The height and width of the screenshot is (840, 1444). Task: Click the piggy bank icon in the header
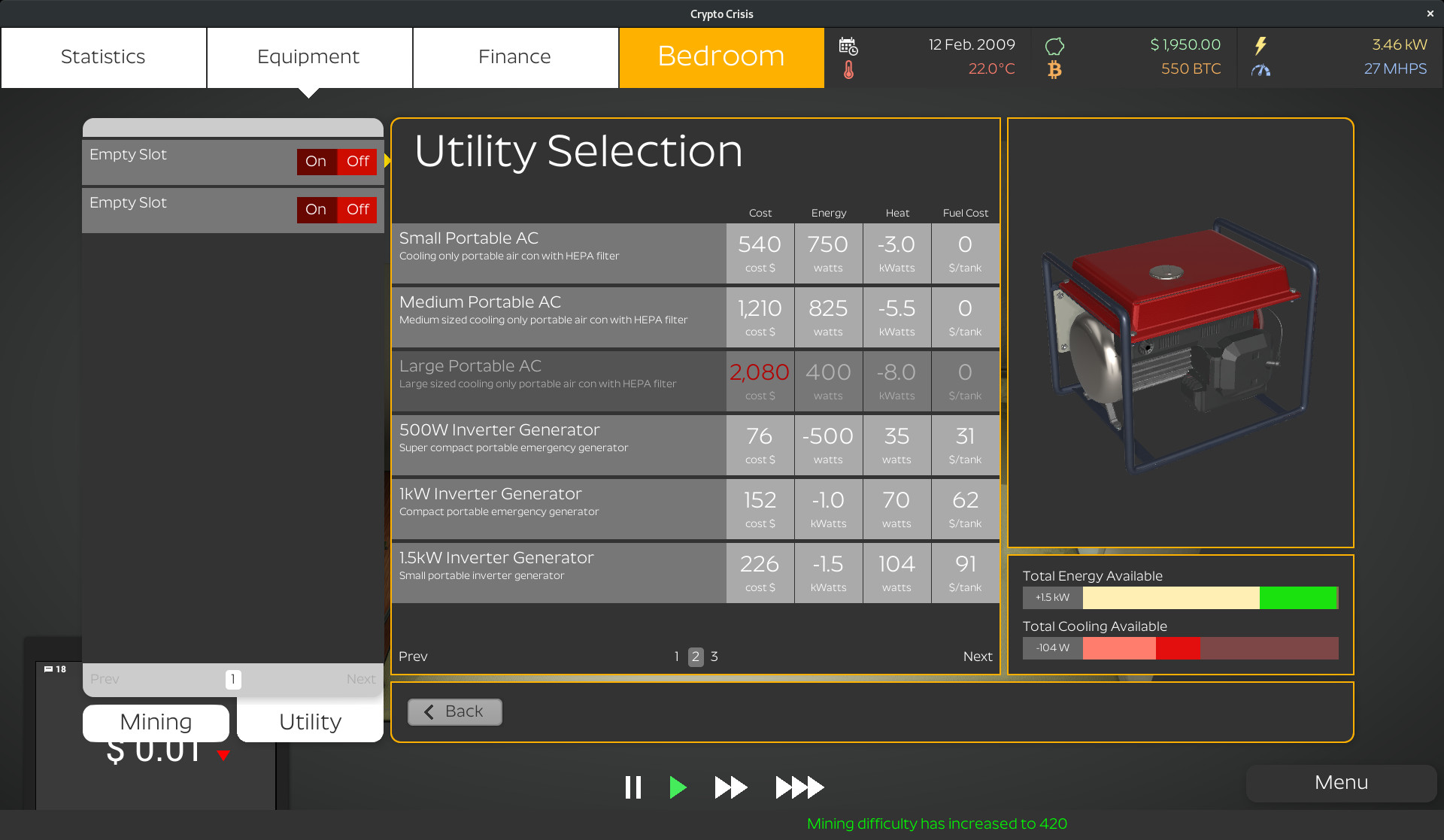1055,45
